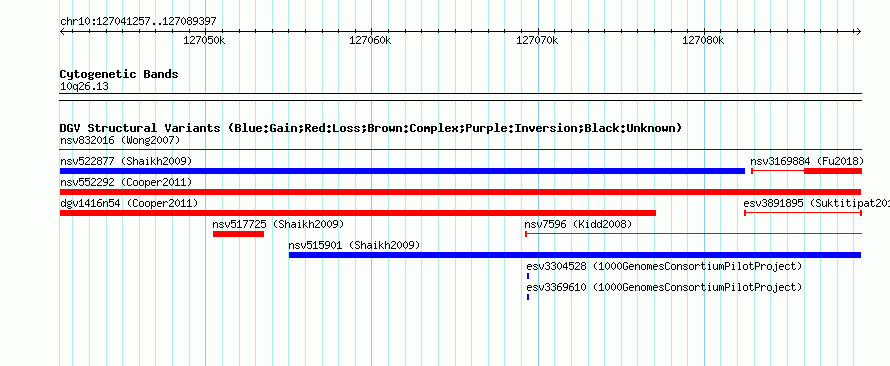Click the nsv515901 (Shaikh2009) label
Viewport: 890px width, 366px height.
[354, 245]
